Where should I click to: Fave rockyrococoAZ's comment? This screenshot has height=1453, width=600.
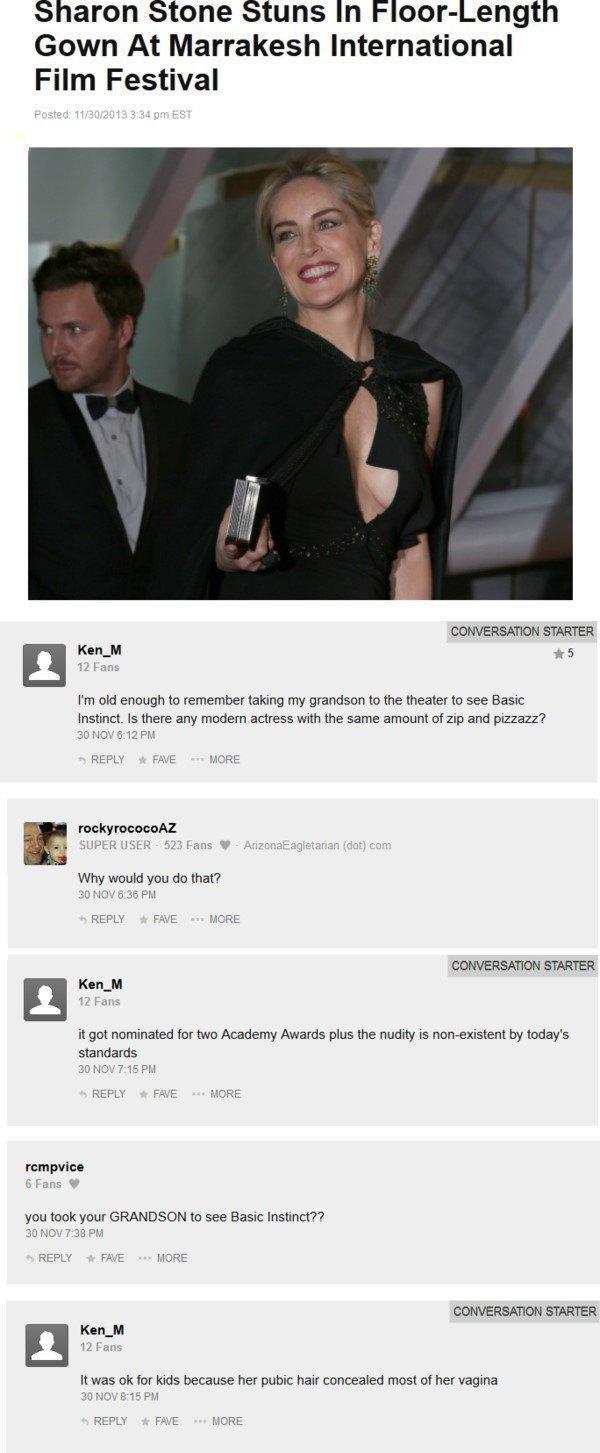[158, 919]
